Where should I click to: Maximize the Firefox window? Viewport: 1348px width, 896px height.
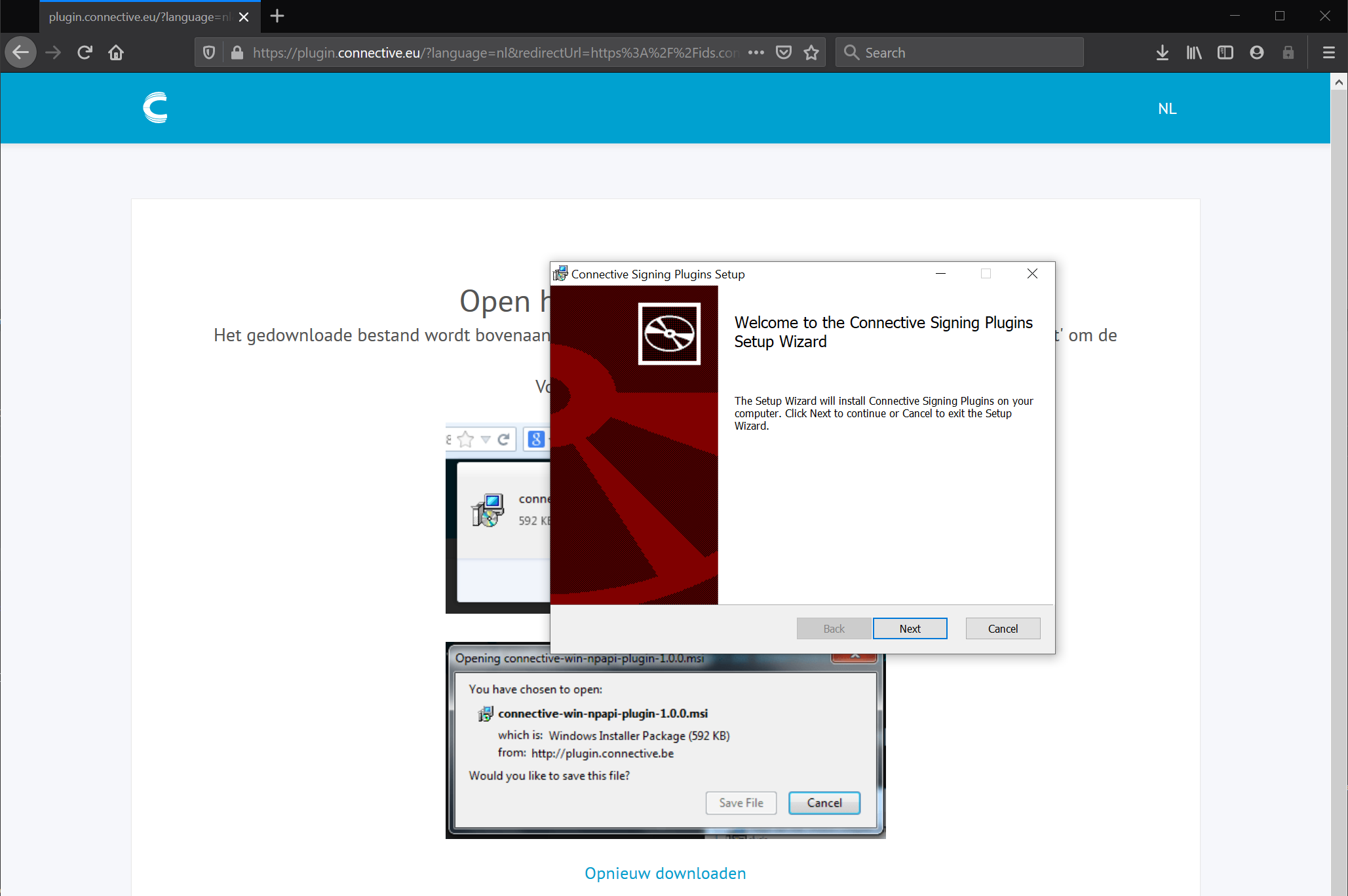point(1280,16)
